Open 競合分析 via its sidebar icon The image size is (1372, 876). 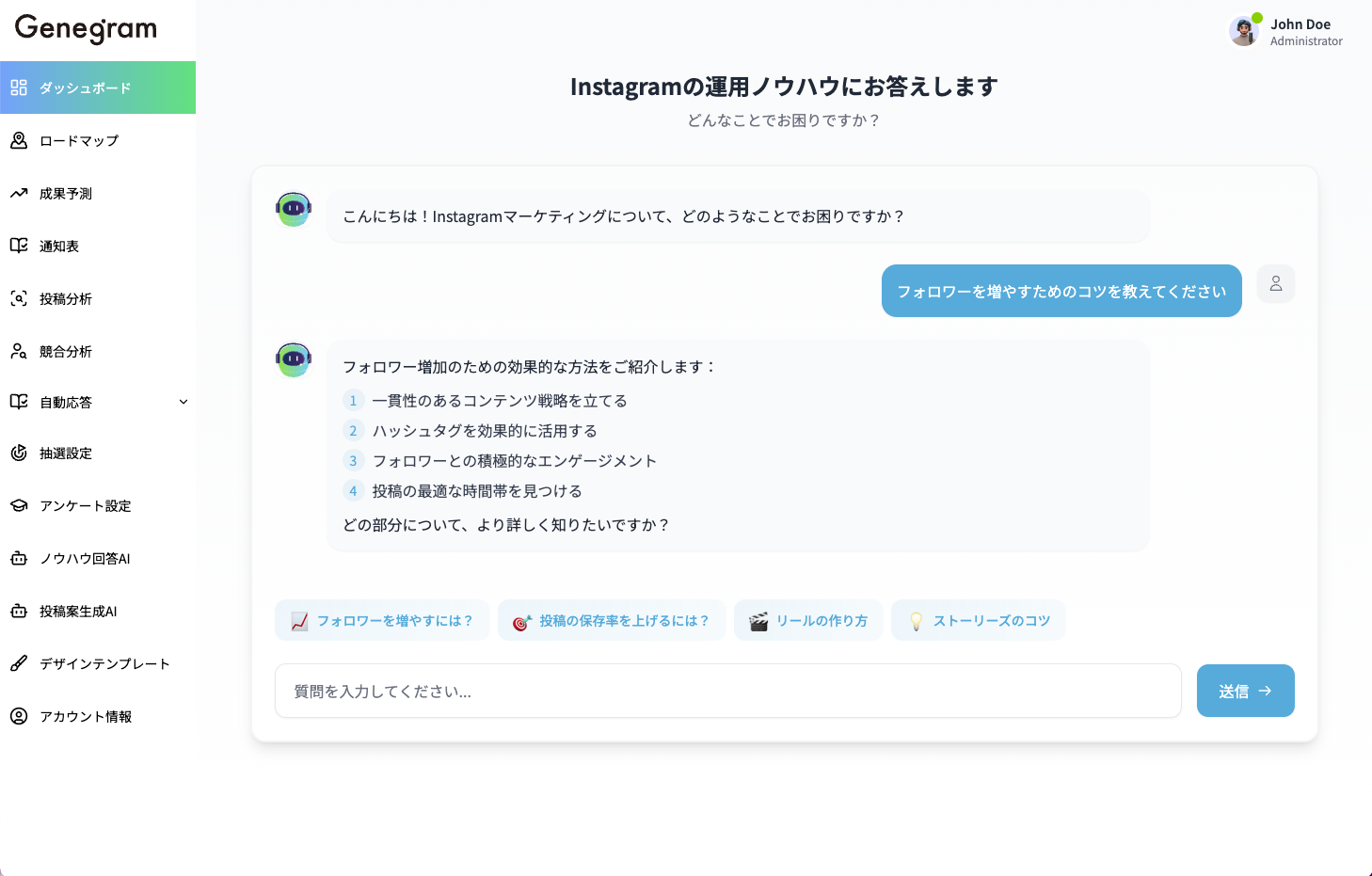[19, 351]
